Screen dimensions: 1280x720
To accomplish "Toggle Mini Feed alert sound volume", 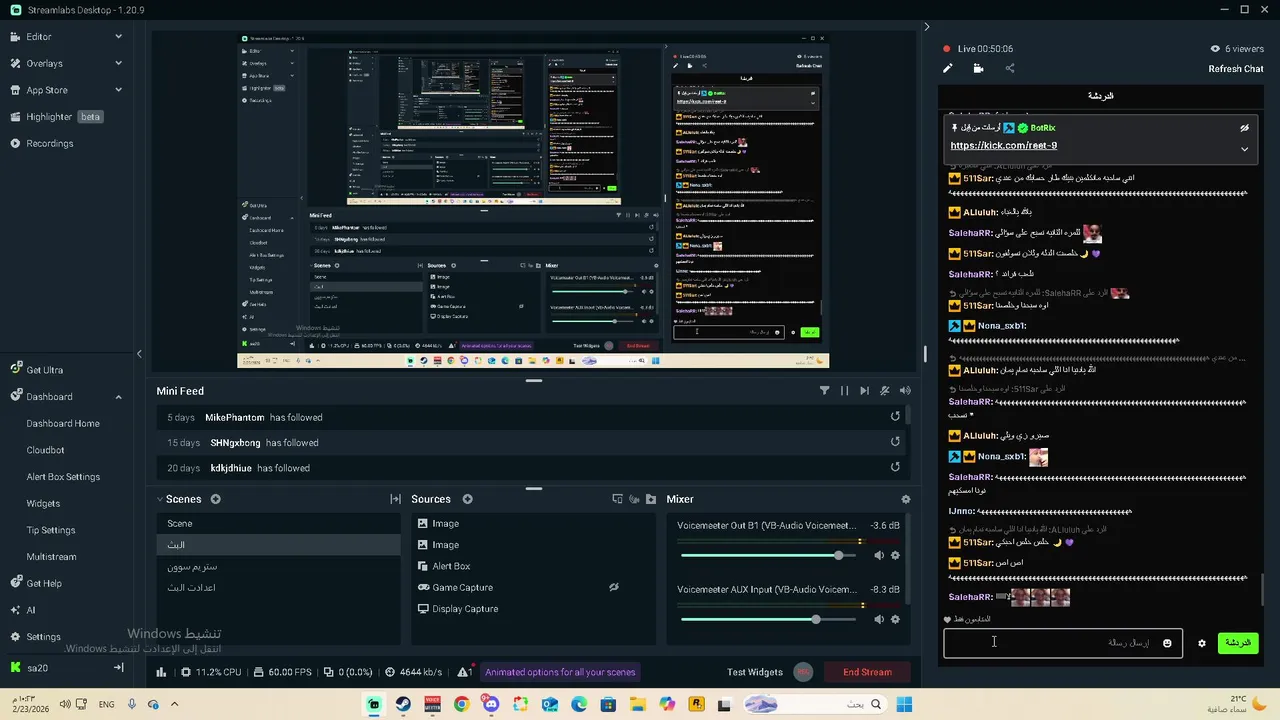I will (905, 391).
